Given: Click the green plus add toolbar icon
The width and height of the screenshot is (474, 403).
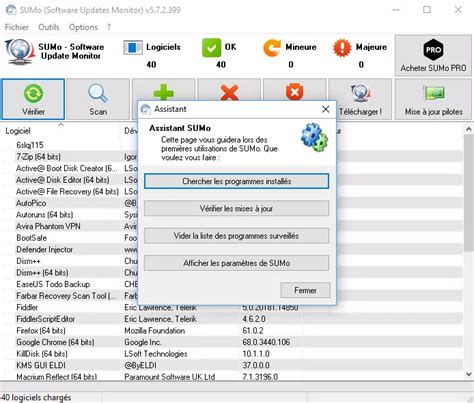Looking at the screenshot, I should point(163,92).
